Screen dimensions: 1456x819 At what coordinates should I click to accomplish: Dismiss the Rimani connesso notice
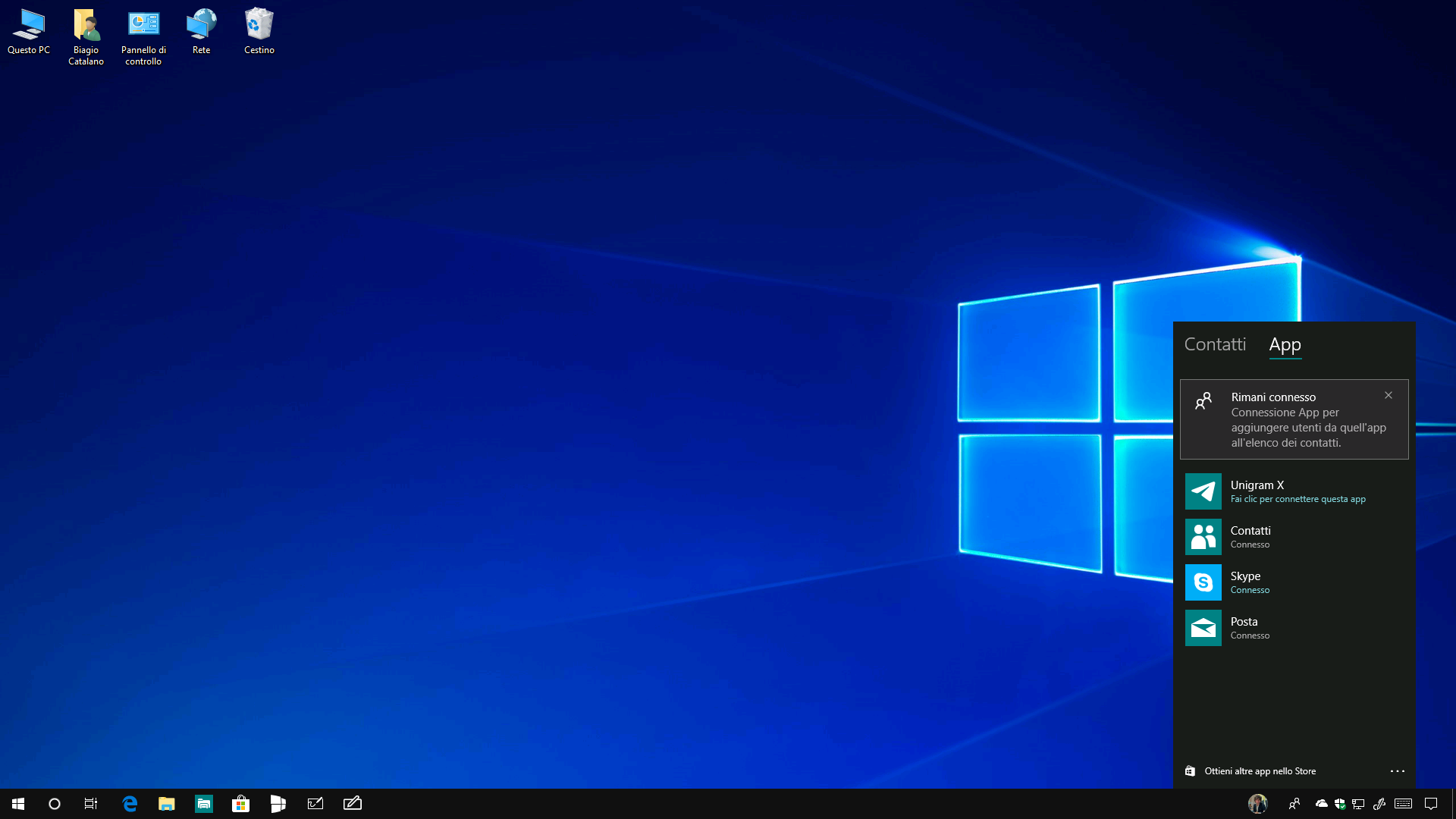(x=1388, y=395)
